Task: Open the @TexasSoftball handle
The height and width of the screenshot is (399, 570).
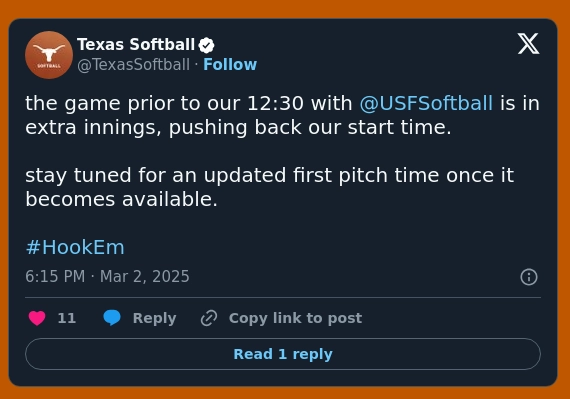Action: coord(133,65)
